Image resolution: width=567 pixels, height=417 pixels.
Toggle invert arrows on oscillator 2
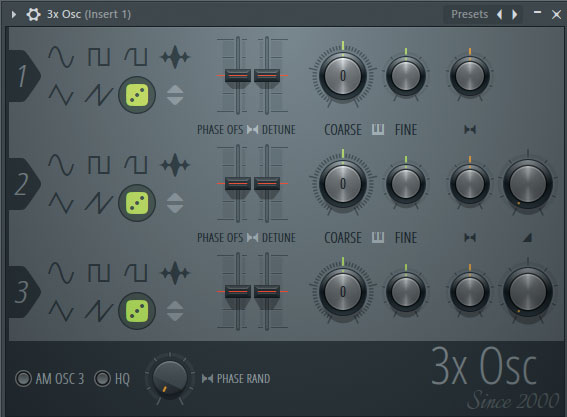coord(175,203)
